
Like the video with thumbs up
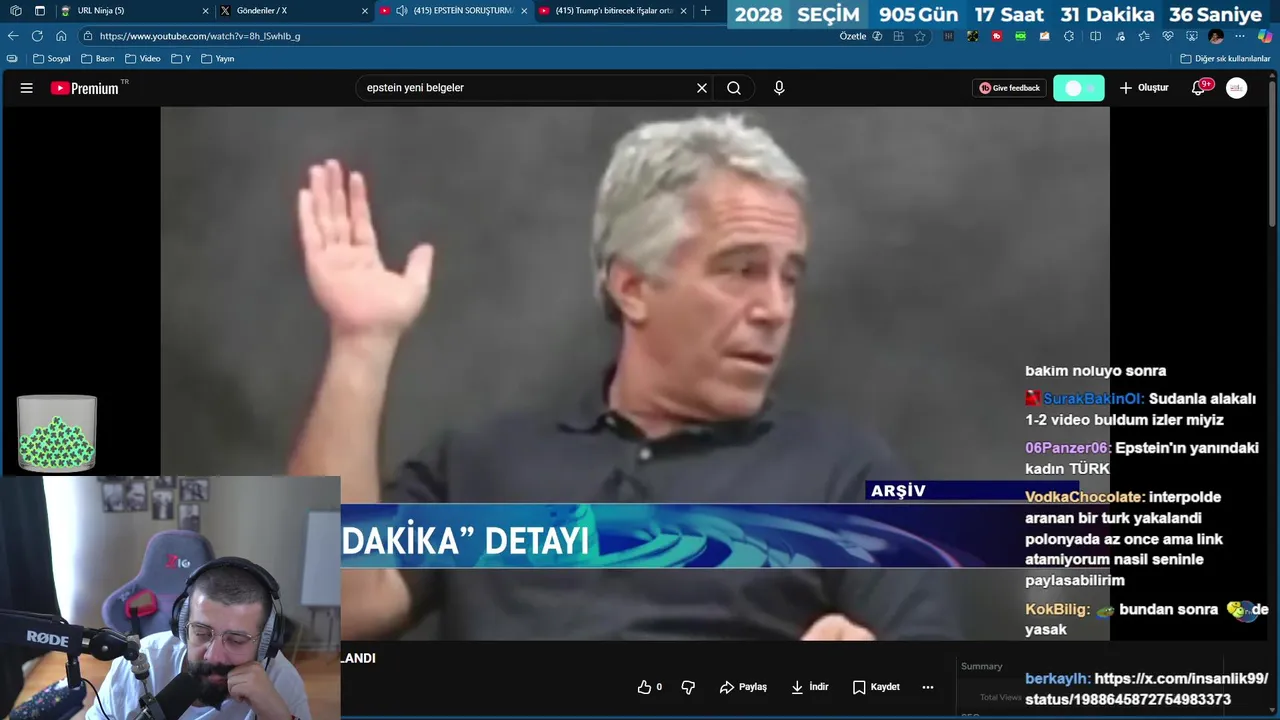[x=649, y=687]
